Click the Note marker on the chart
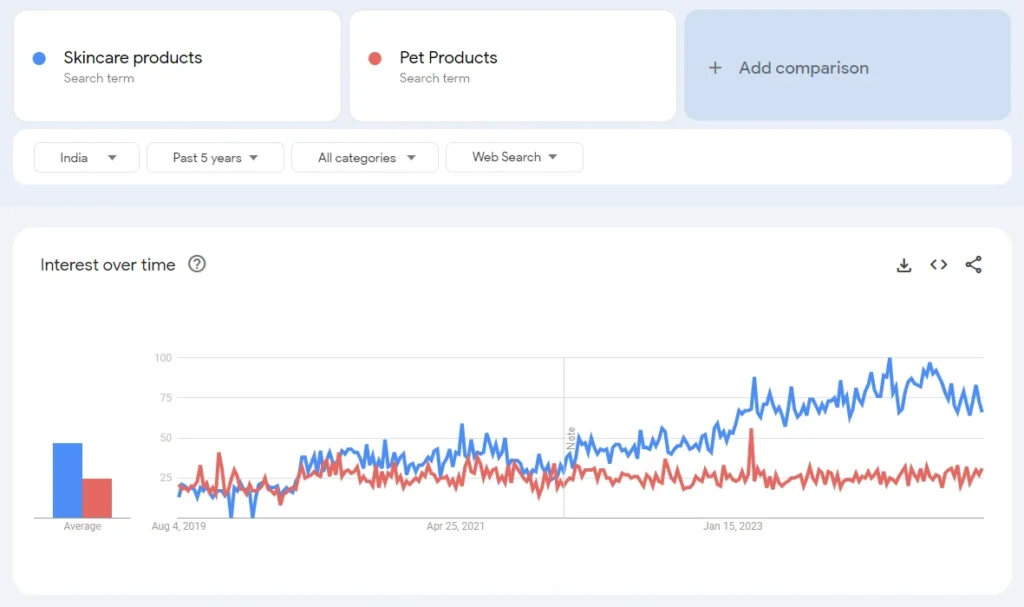The width and height of the screenshot is (1024, 607). [572, 438]
